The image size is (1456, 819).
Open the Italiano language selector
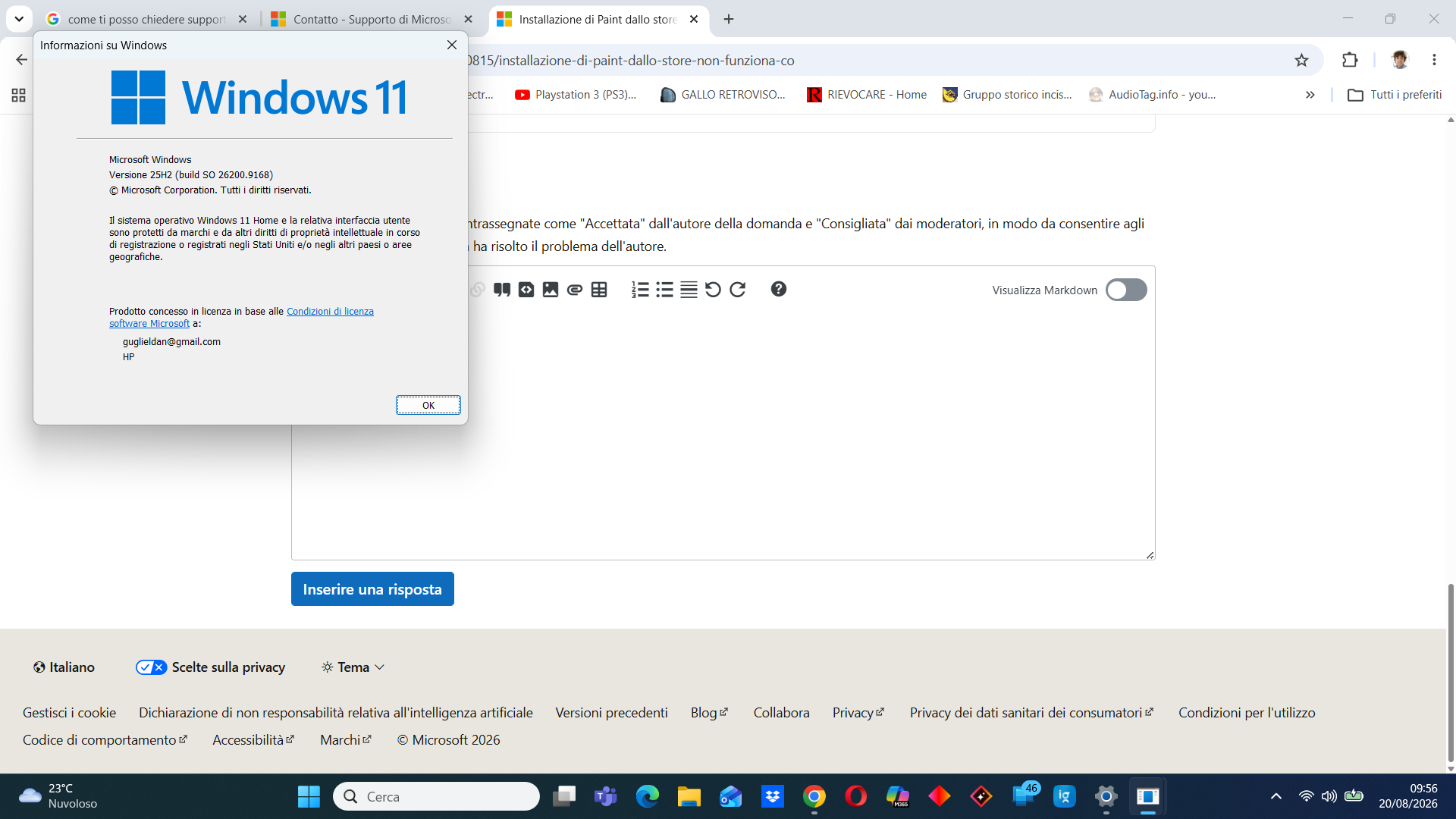coord(64,667)
